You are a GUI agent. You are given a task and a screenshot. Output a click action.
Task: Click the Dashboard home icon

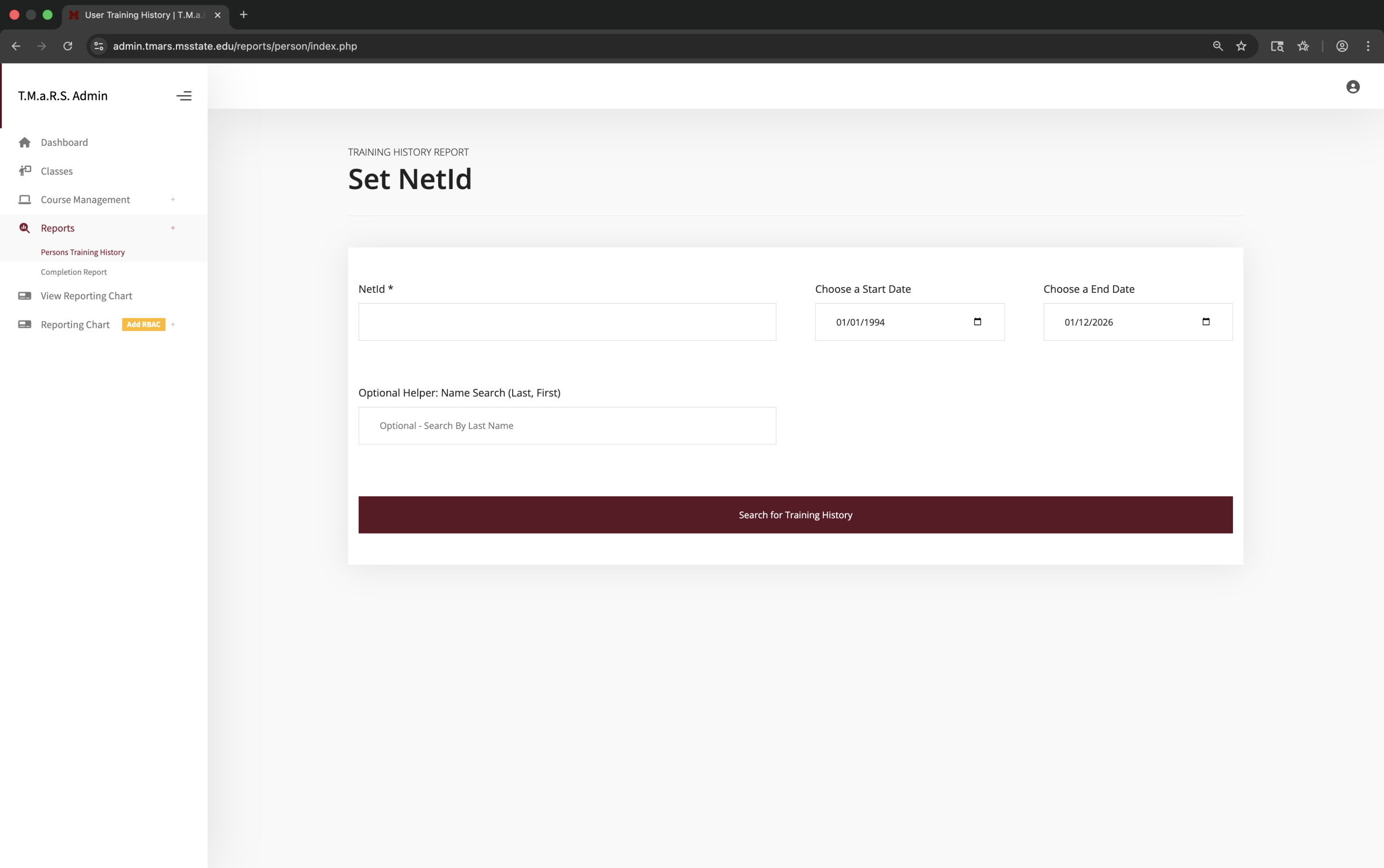tap(24, 142)
